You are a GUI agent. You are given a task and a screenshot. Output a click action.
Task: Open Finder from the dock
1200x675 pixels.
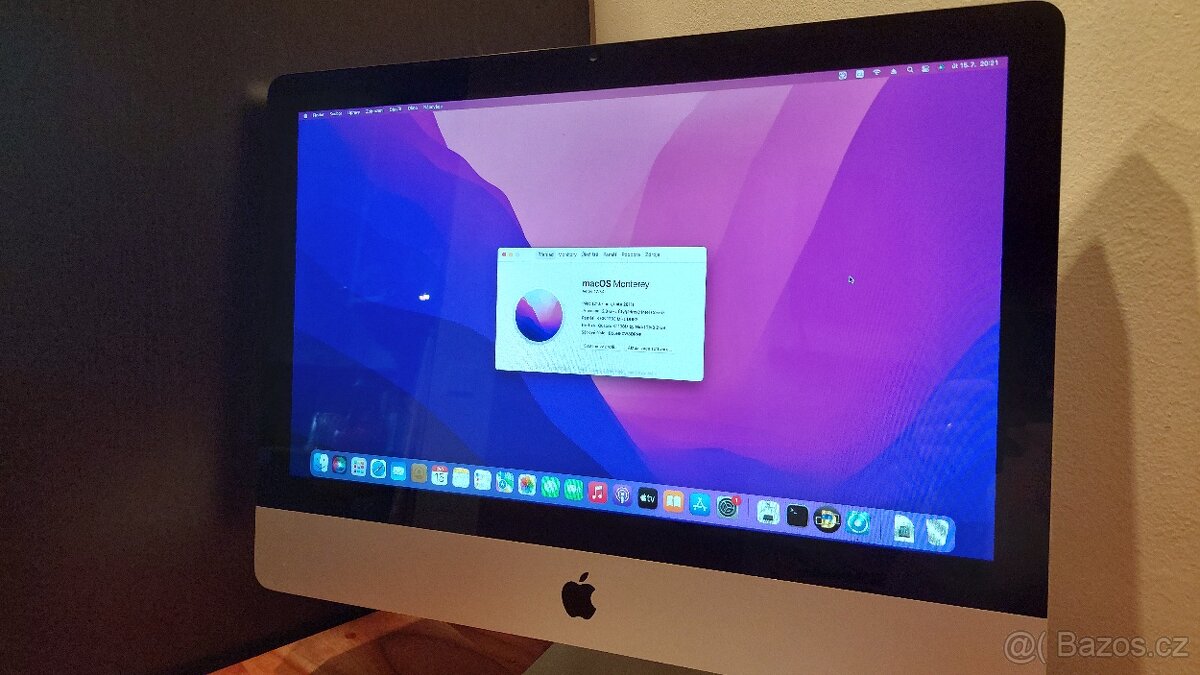click(x=322, y=462)
